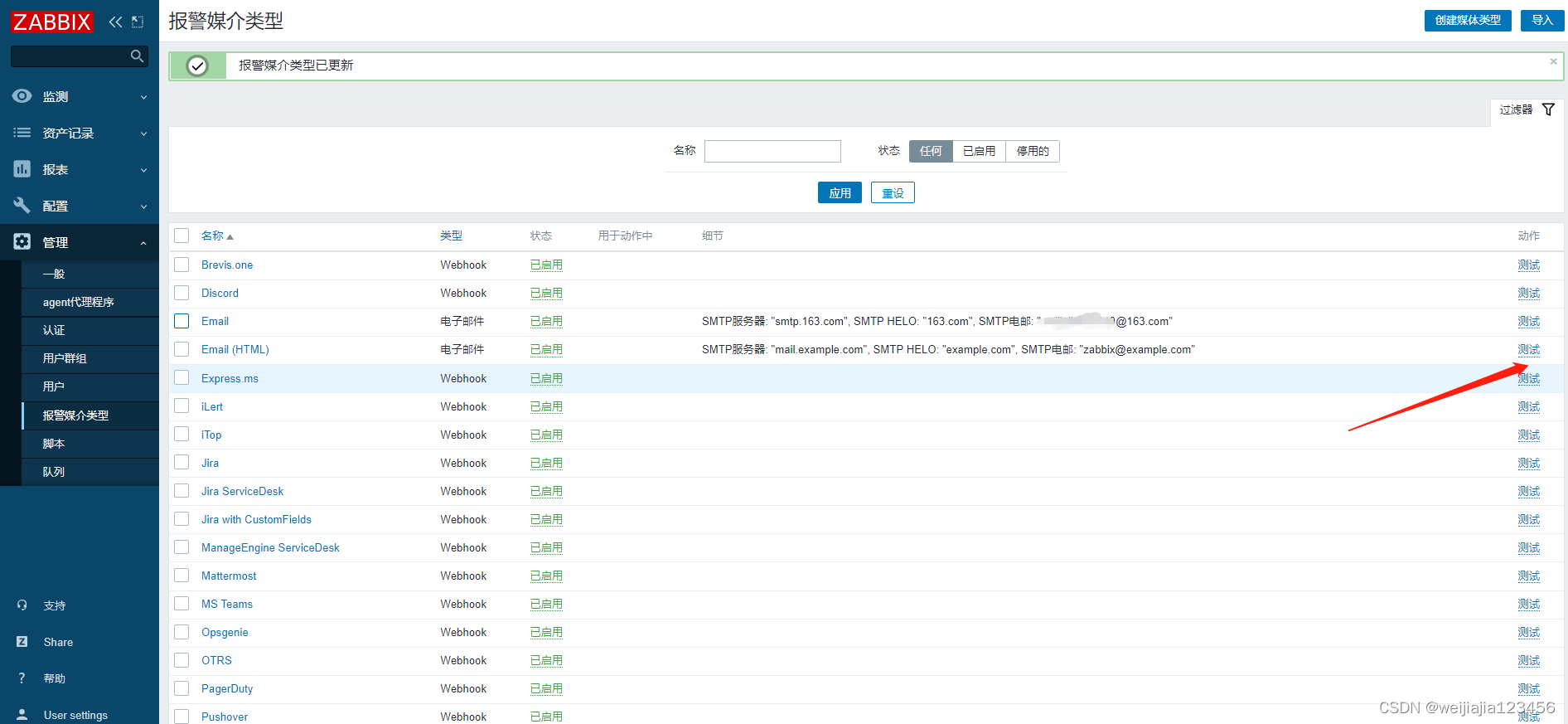Select the 报警媒介类型 submenu item
The width and height of the screenshot is (1568, 724).
tap(90, 415)
